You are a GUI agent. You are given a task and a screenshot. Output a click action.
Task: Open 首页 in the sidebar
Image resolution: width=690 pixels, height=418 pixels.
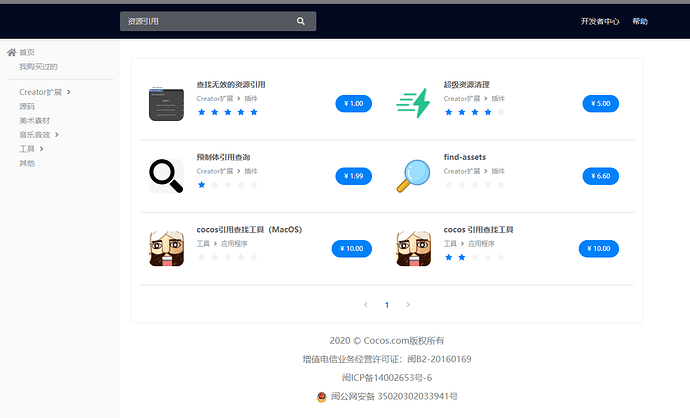(27, 52)
